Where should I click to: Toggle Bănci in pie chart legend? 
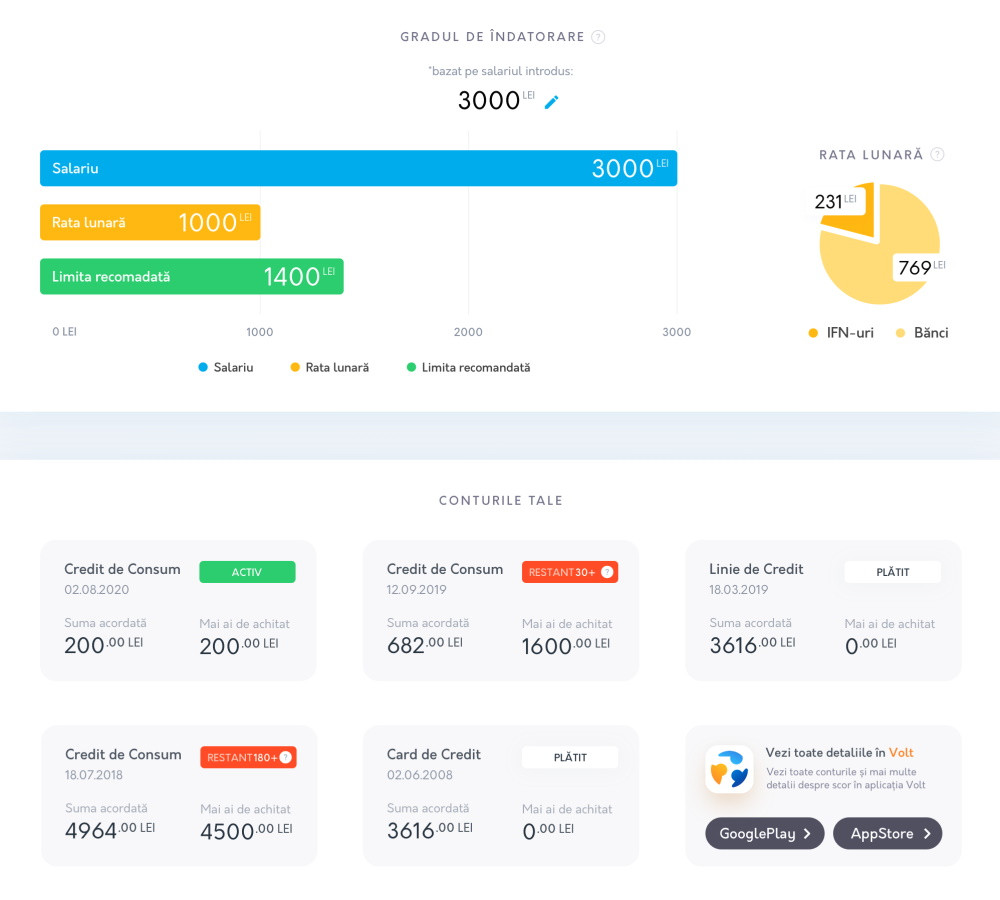point(922,333)
